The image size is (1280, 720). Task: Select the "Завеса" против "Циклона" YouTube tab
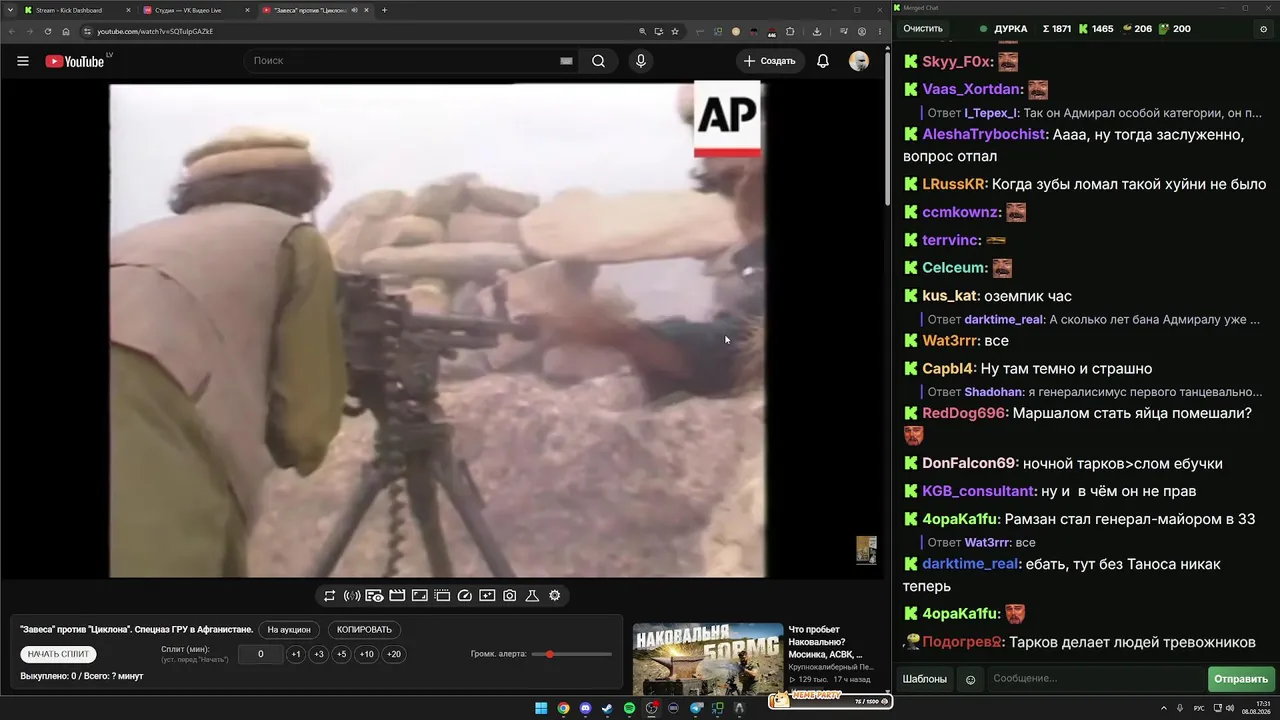(x=316, y=10)
